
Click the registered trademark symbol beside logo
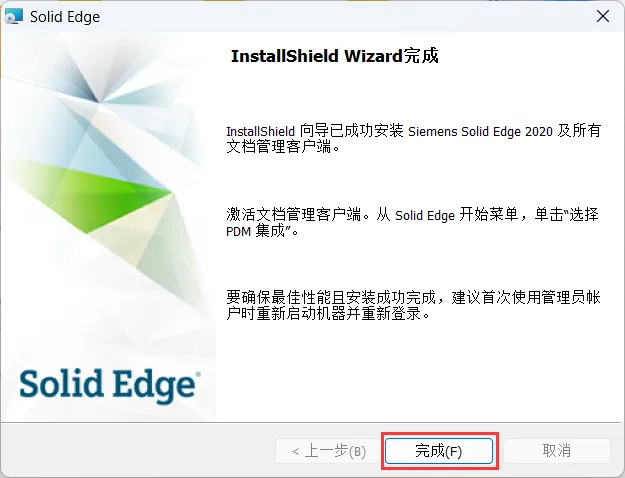[x=198, y=374]
